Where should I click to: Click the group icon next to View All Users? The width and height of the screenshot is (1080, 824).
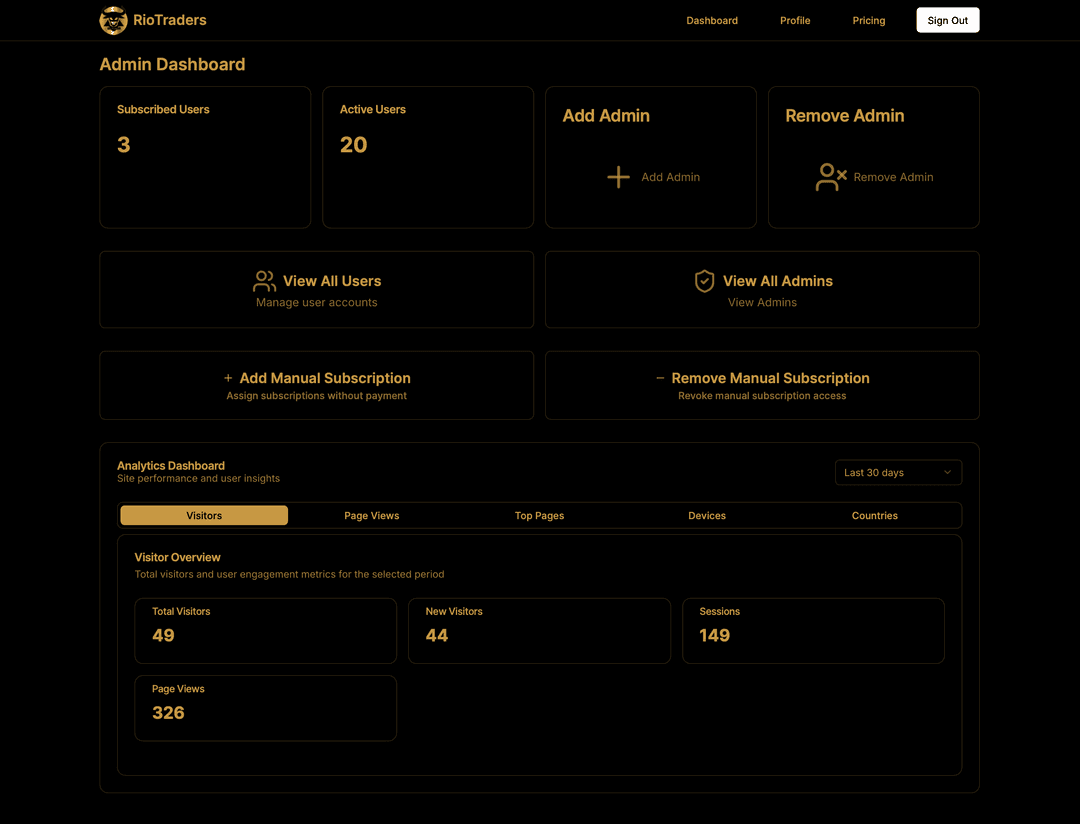[264, 281]
